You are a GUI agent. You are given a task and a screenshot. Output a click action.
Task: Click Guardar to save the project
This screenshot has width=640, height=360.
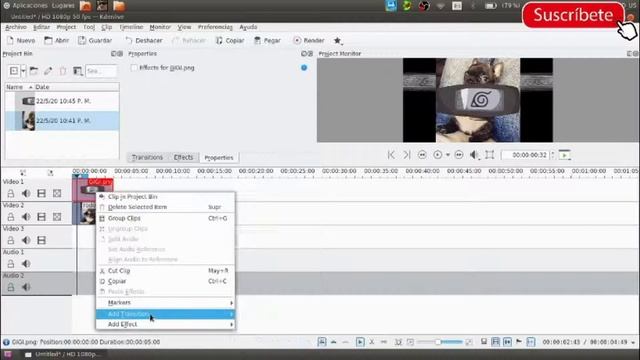pyautogui.click(x=95, y=40)
